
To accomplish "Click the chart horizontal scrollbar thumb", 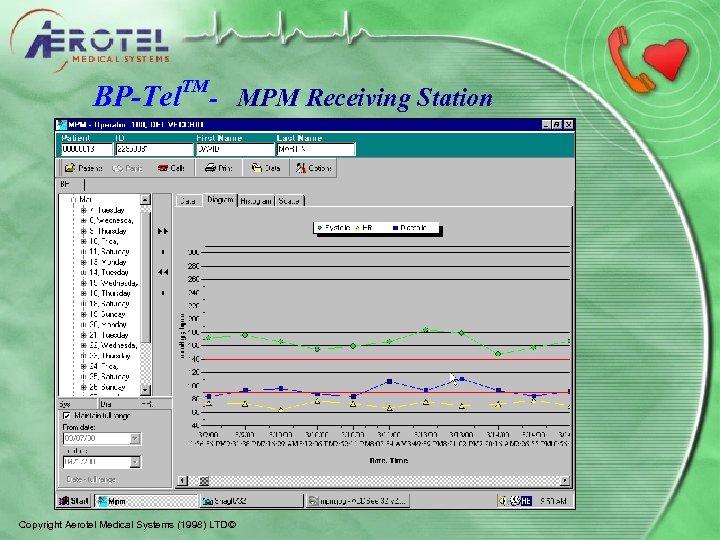I will pos(204,481).
